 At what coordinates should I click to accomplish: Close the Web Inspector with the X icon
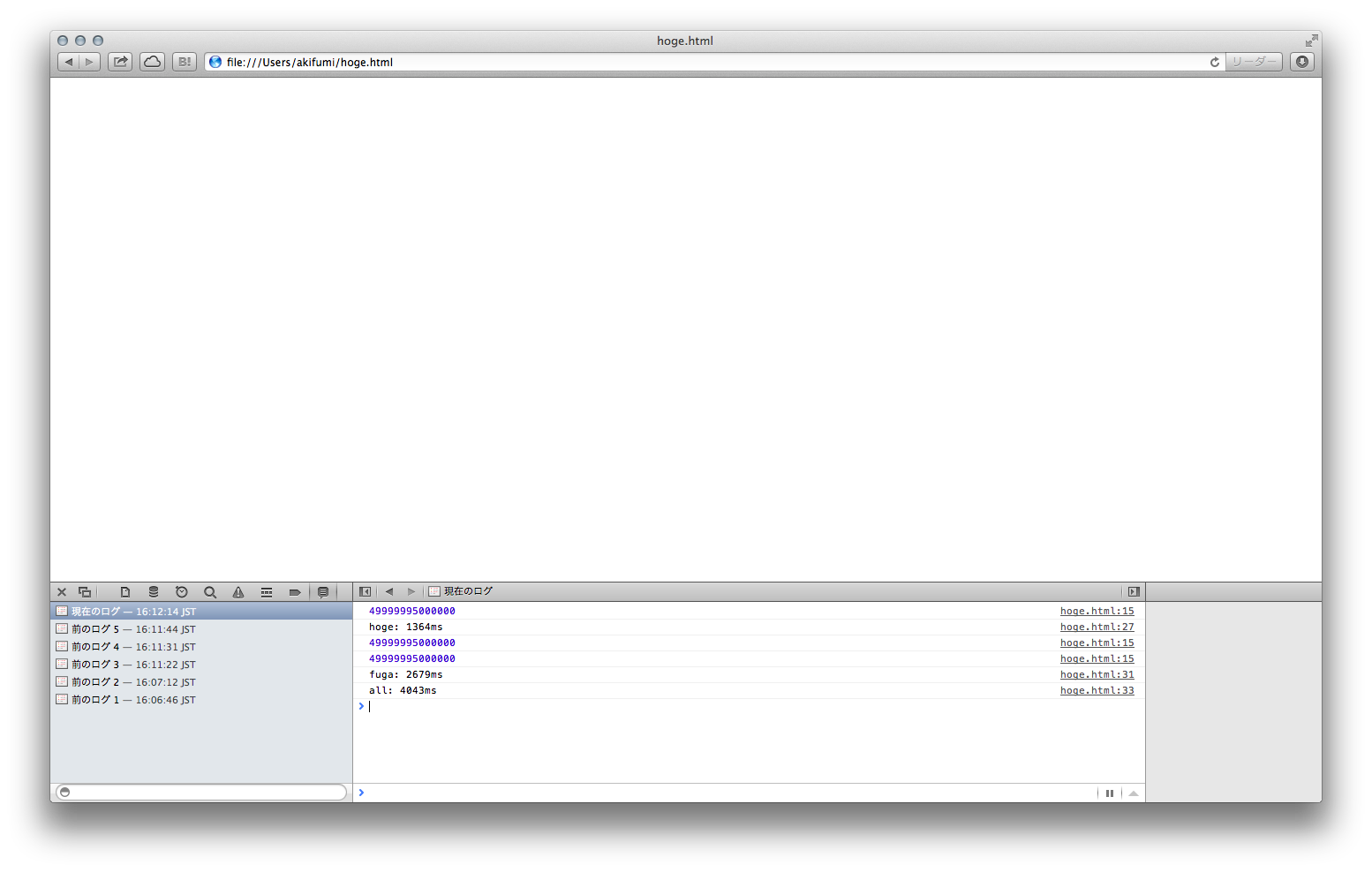62,592
